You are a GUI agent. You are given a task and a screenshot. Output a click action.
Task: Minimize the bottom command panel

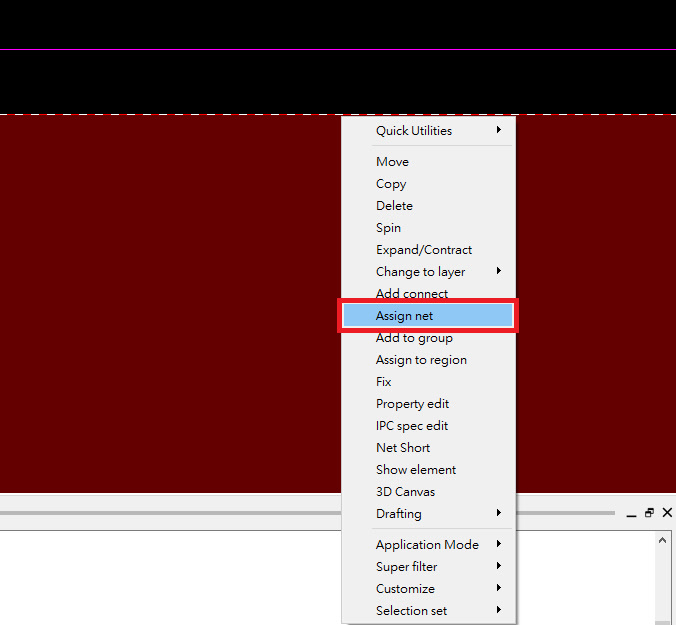tap(632, 513)
